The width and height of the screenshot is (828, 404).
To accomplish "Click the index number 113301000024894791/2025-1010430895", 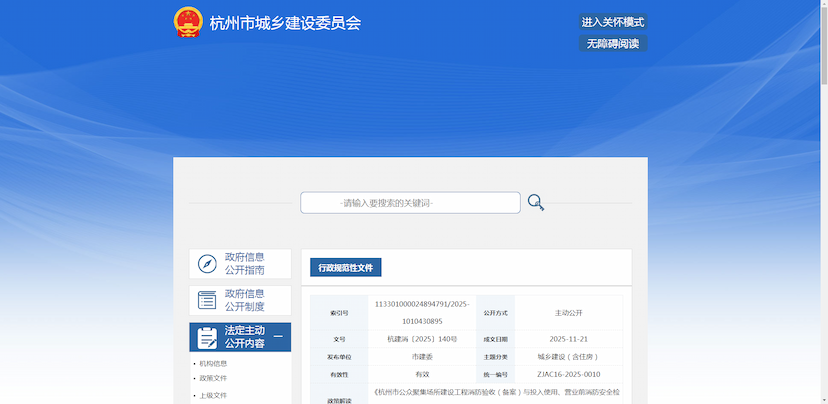I will pyautogui.click(x=422, y=313).
